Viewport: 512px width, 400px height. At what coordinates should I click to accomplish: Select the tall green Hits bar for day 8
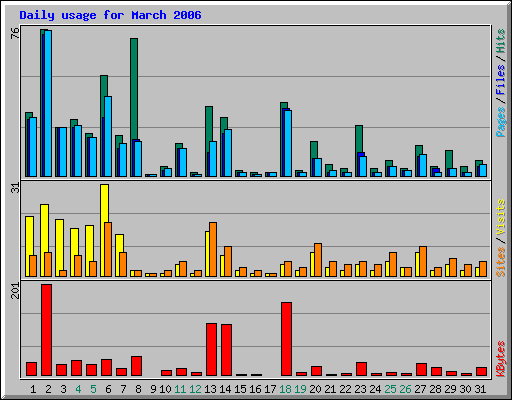point(134,89)
